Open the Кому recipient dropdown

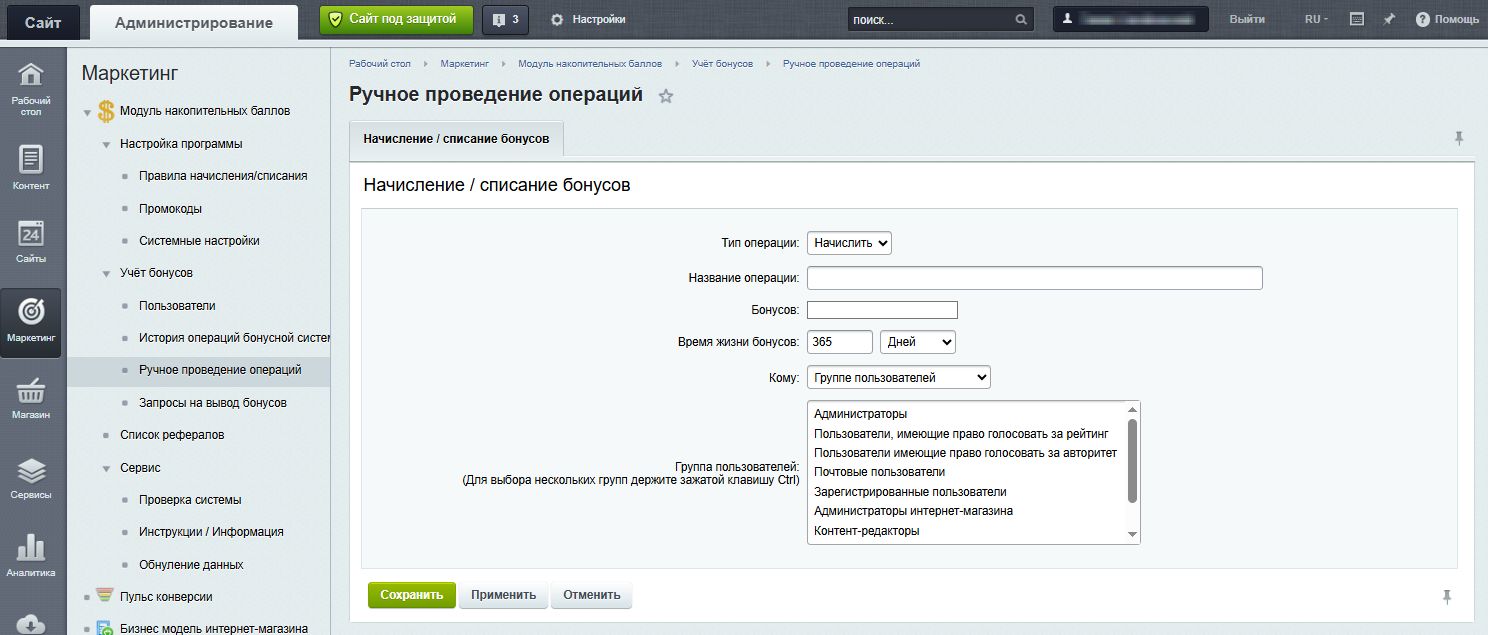pos(899,377)
